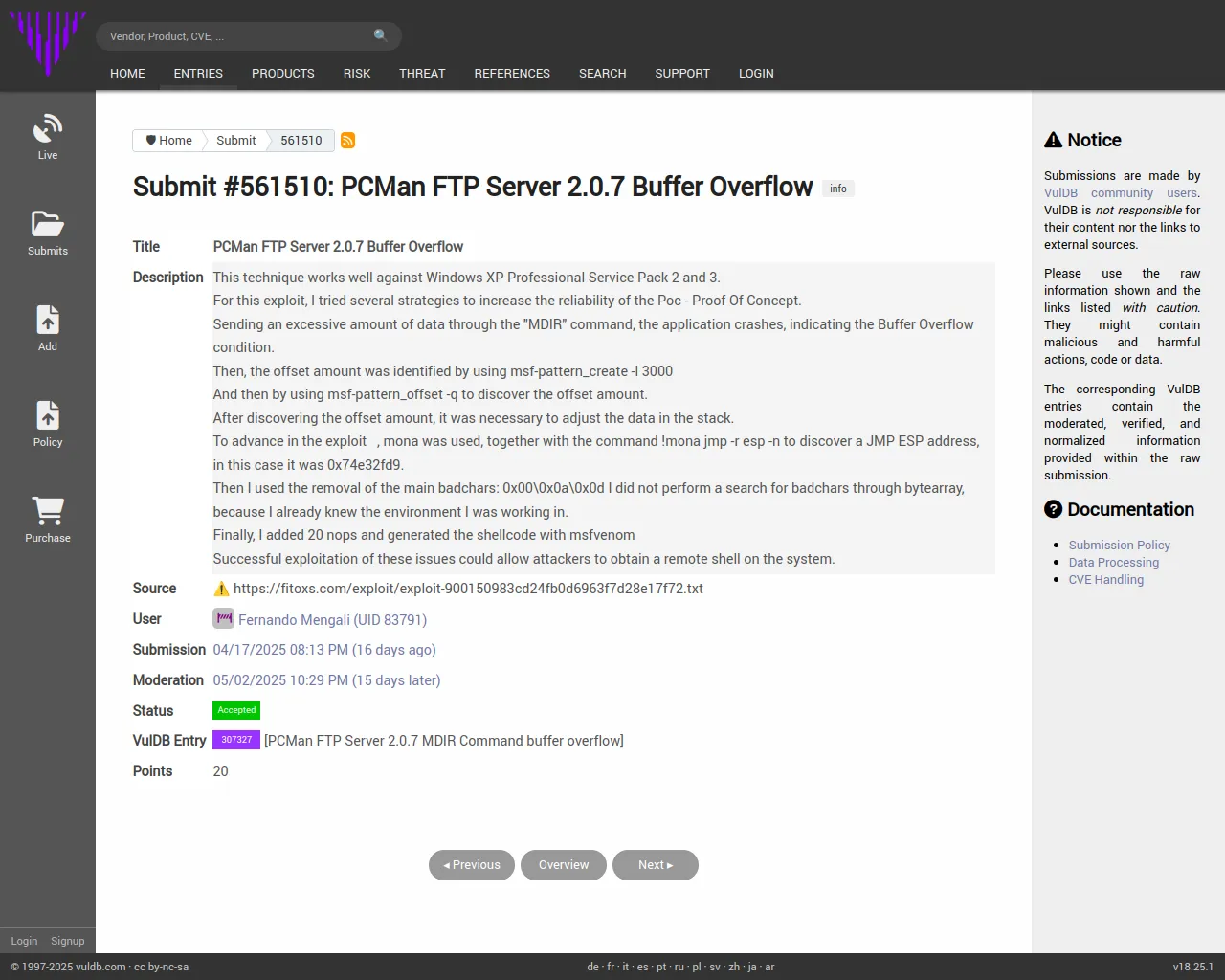Click Login at sidebar bottom
This screenshot has width=1225, height=980.
coord(24,941)
